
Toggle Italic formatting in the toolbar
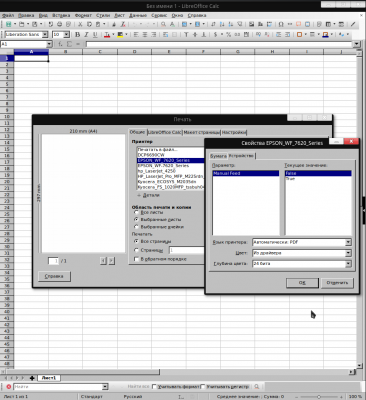pyautogui.click(x=86, y=34)
